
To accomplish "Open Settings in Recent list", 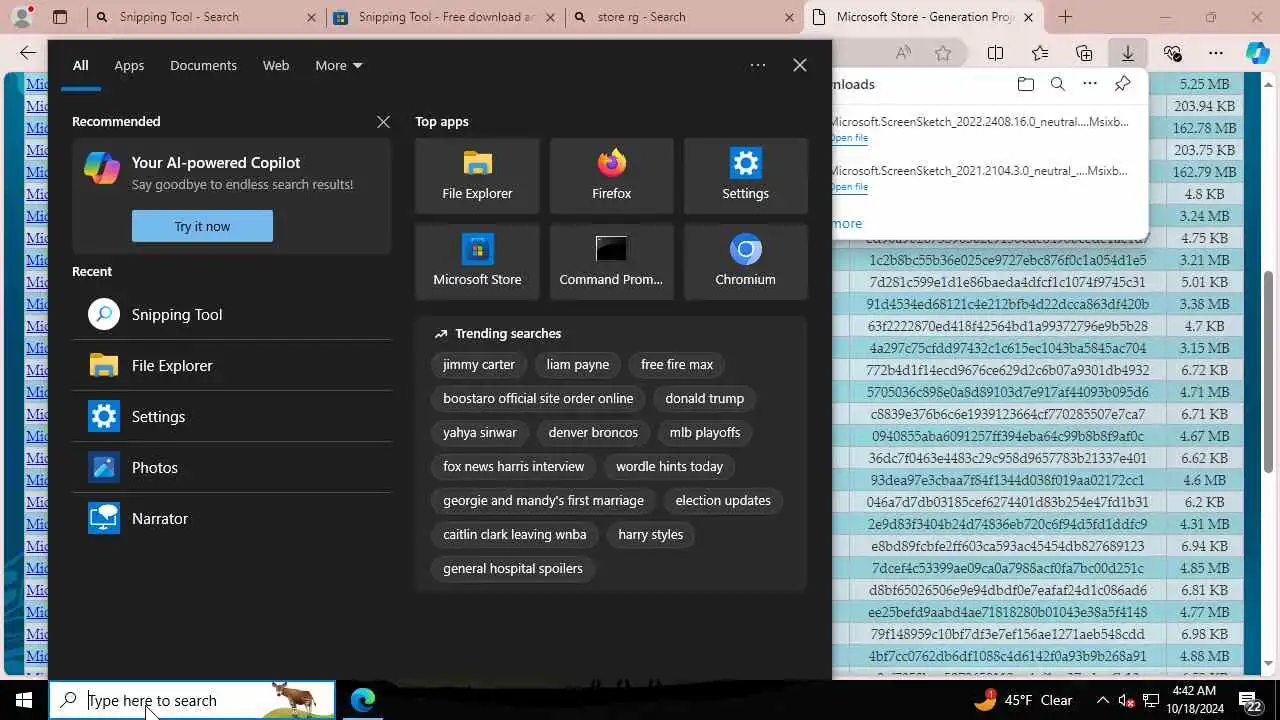I will point(231,416).
